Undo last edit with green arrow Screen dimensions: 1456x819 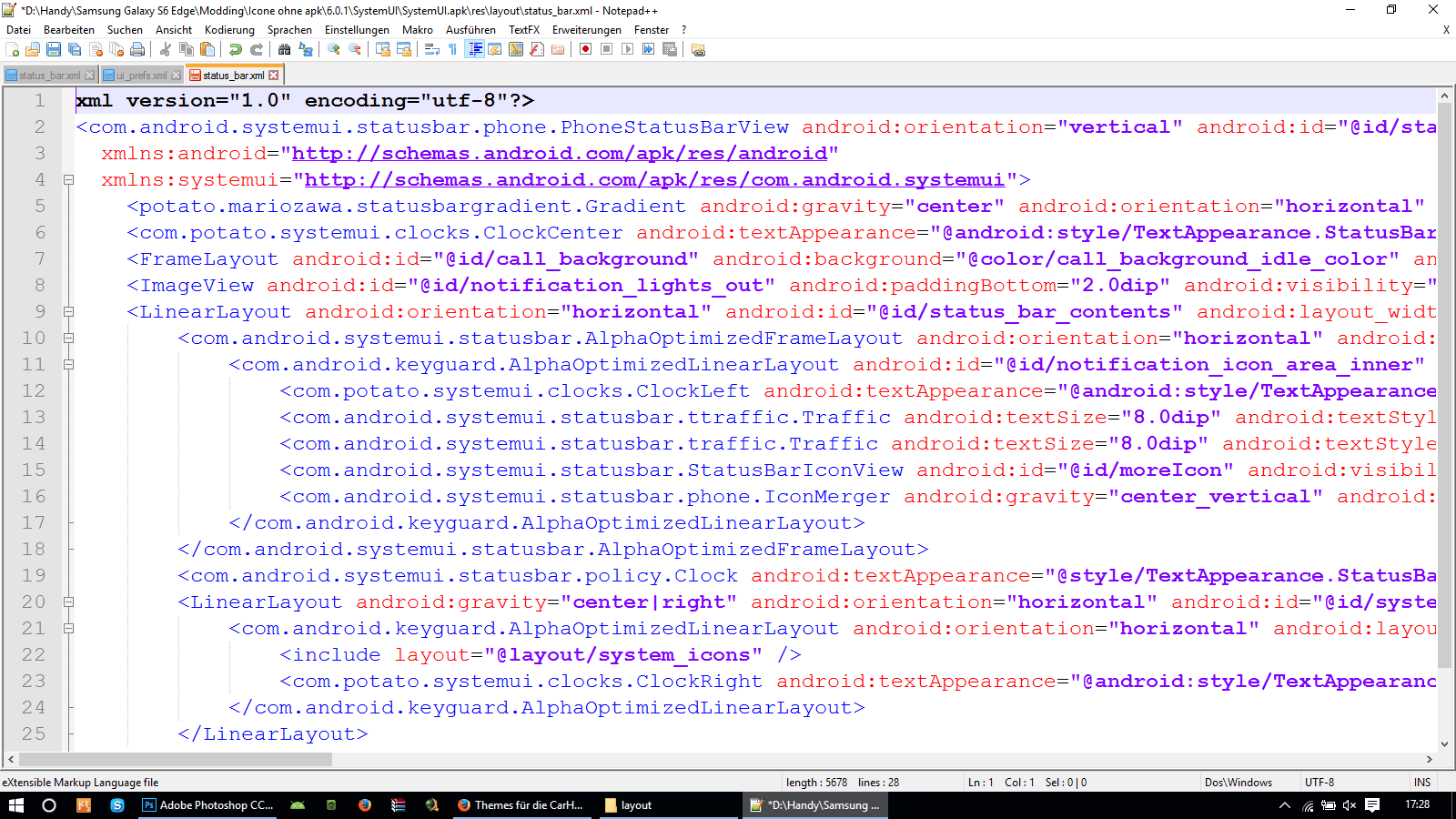tap(236, 49)
